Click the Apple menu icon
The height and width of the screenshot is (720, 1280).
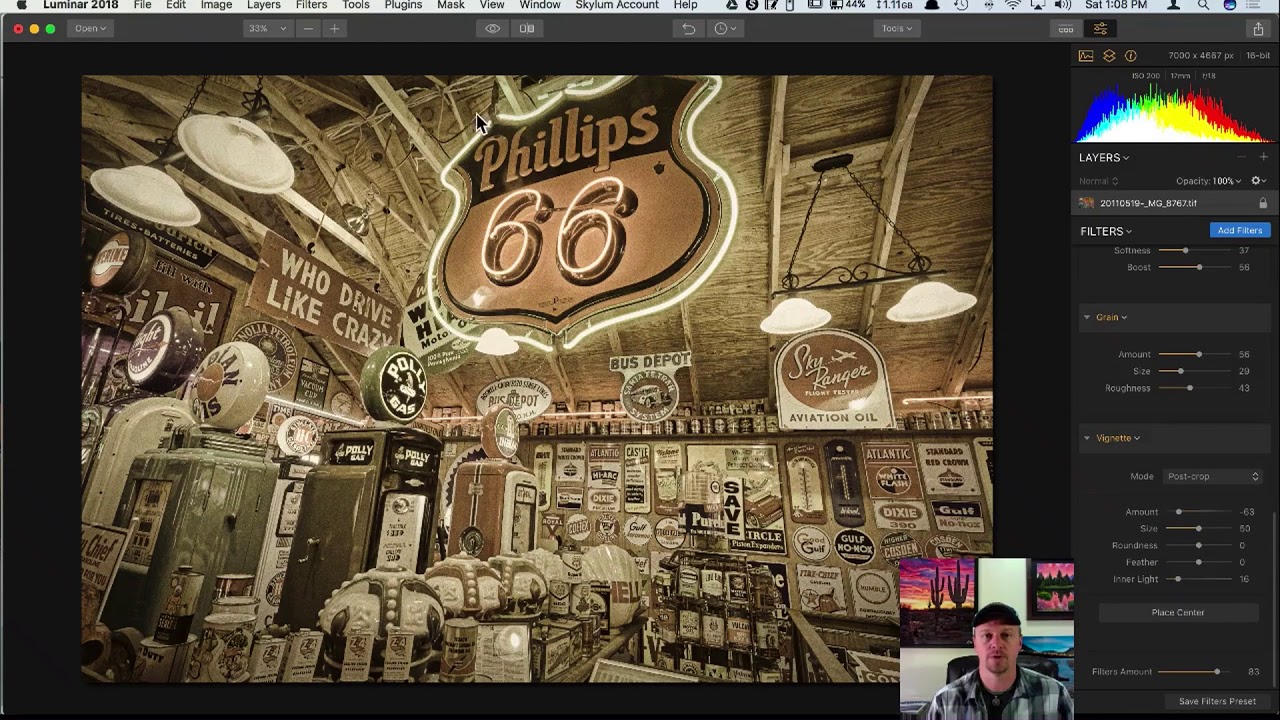21,6
